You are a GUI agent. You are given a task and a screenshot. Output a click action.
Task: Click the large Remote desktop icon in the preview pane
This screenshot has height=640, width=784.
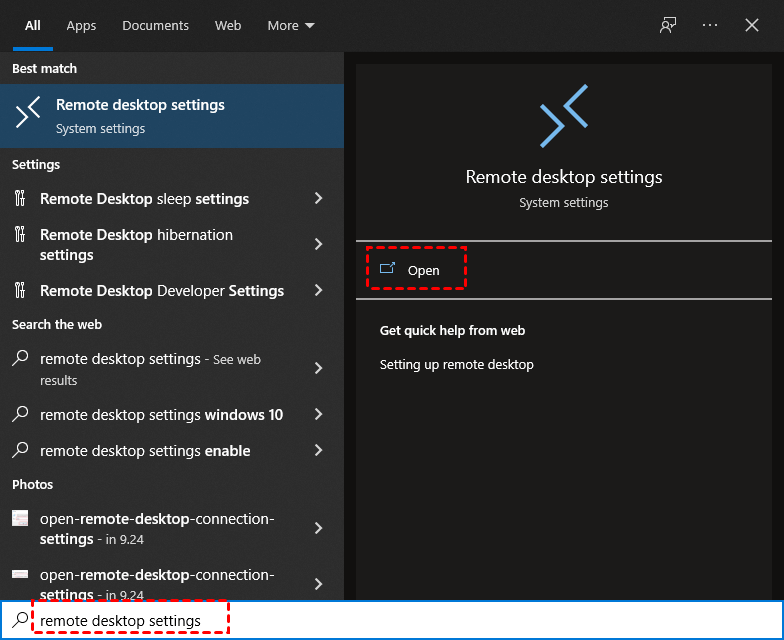(x=564, y=116)
